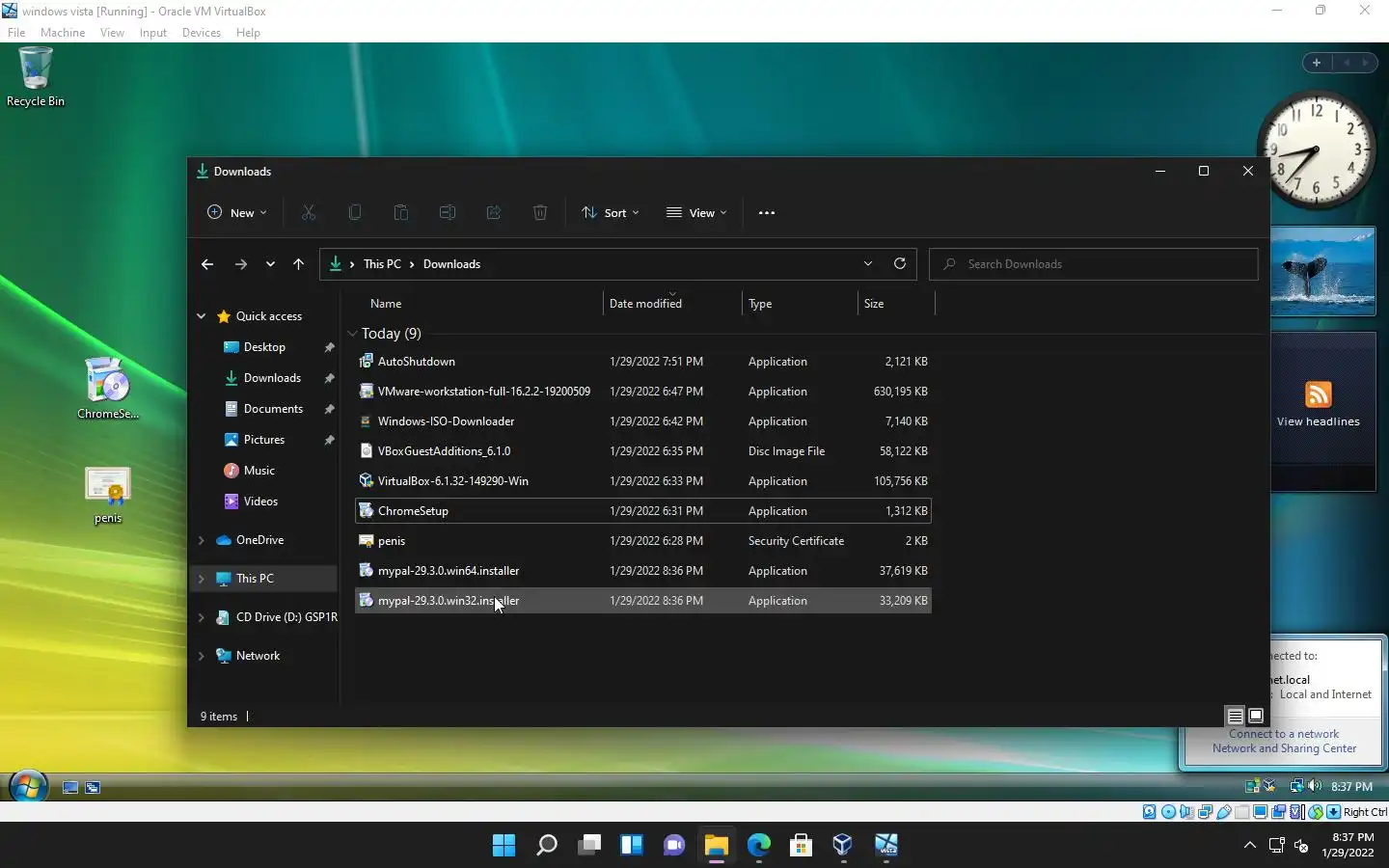1389x868 pixels.
Task: Select the ChromeSe... desktop shortcut icon
Action: (108, 388)
